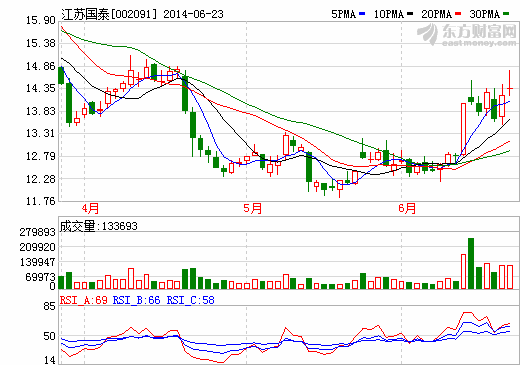Click the 30PMA legend label
The height and width of the screenshot is (365, 520).
[485, 14]
